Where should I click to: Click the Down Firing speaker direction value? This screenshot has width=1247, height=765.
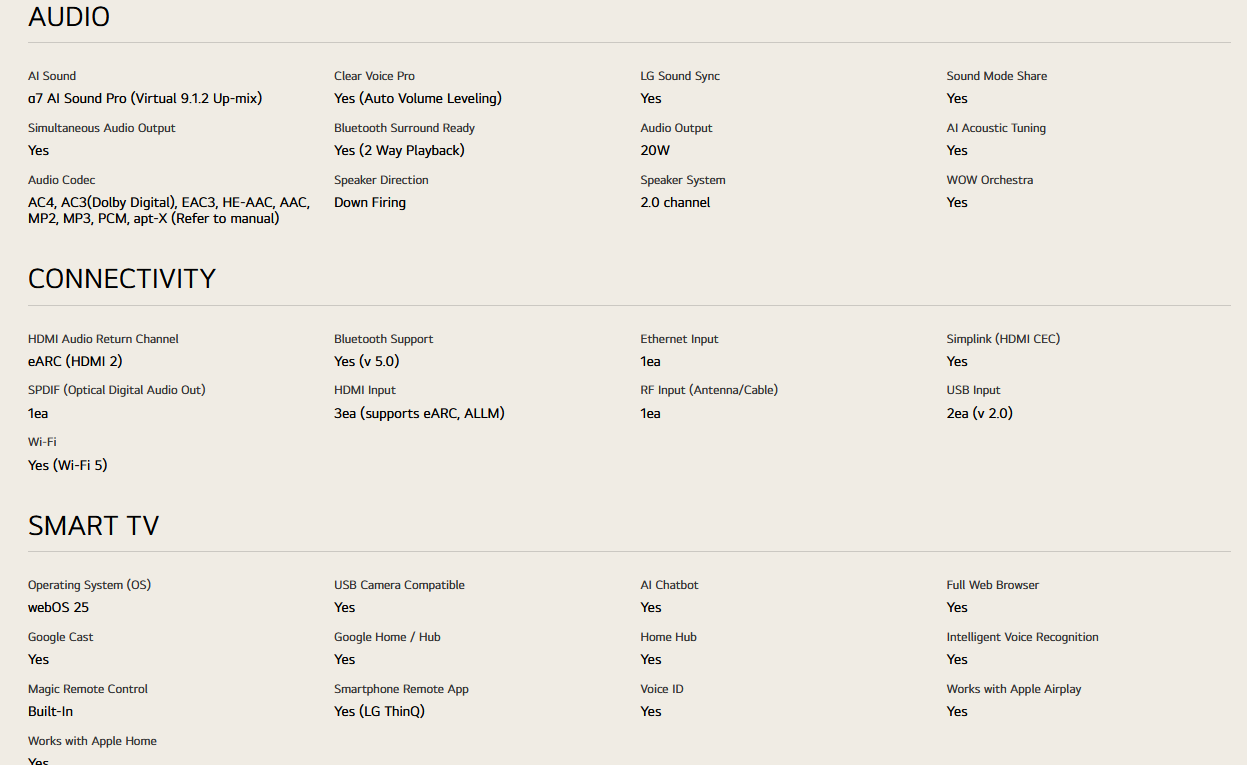[x=370, y=202]
